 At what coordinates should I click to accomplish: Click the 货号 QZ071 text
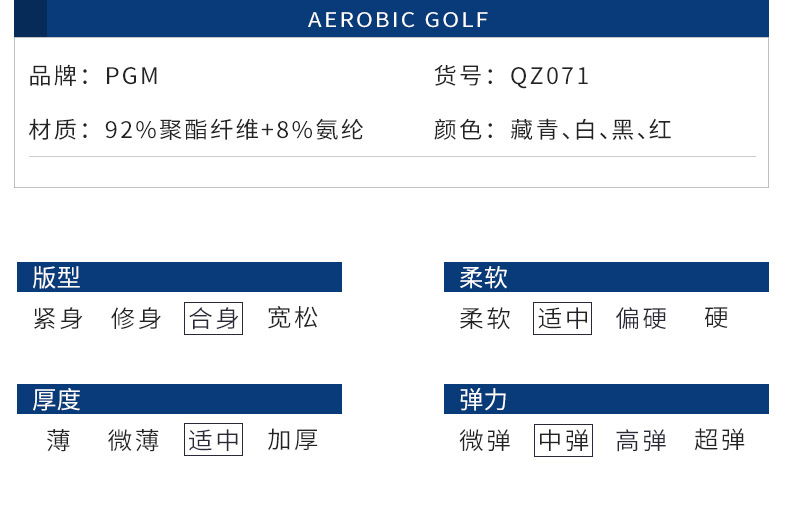[x=512, y=76]
